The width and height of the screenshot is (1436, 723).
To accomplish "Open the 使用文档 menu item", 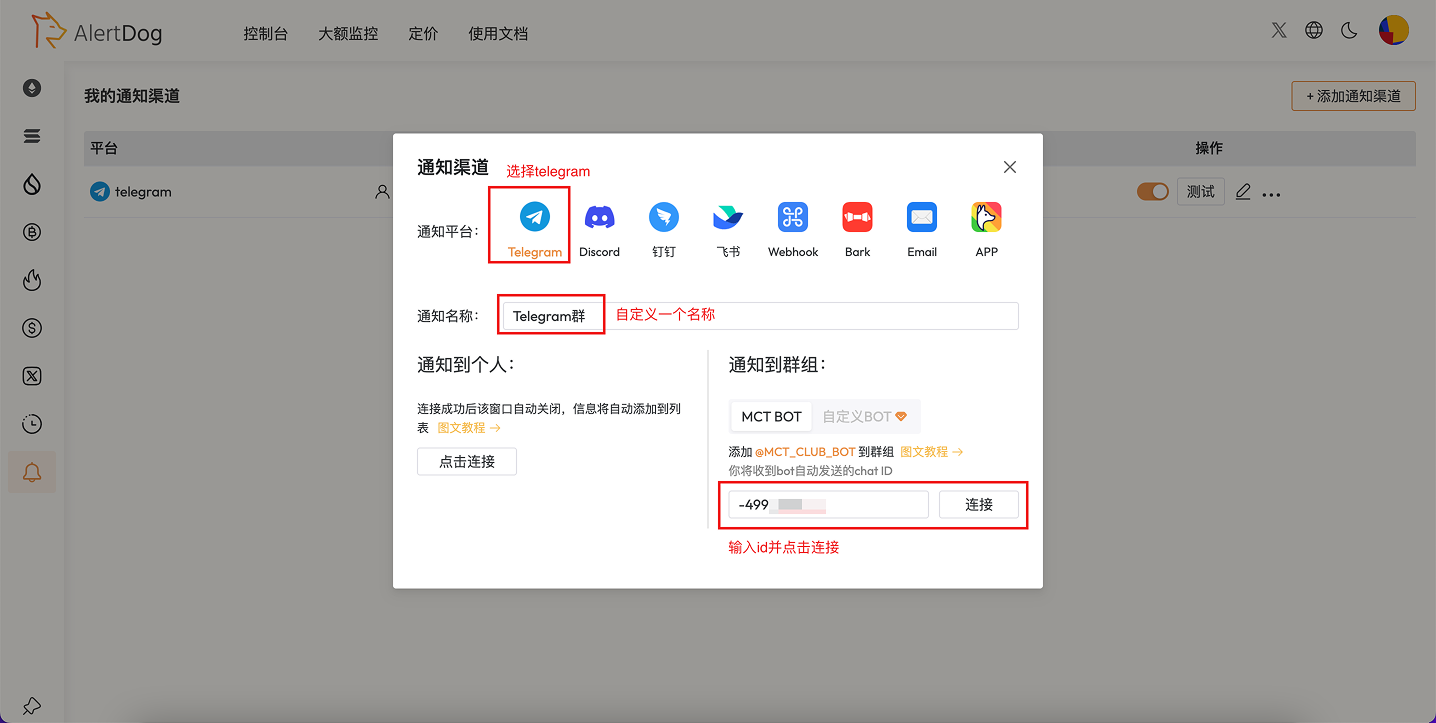I will coord(498,33).
